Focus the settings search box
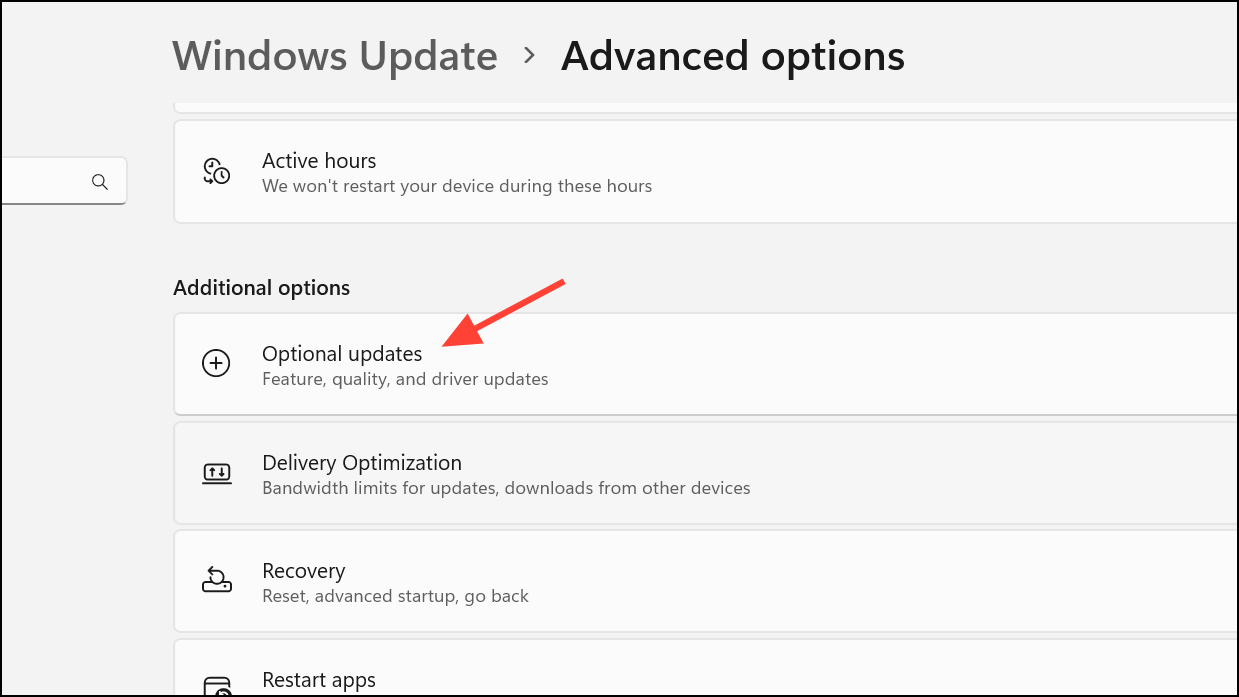This screenshot has height=697, width=1239. point(63,181)
